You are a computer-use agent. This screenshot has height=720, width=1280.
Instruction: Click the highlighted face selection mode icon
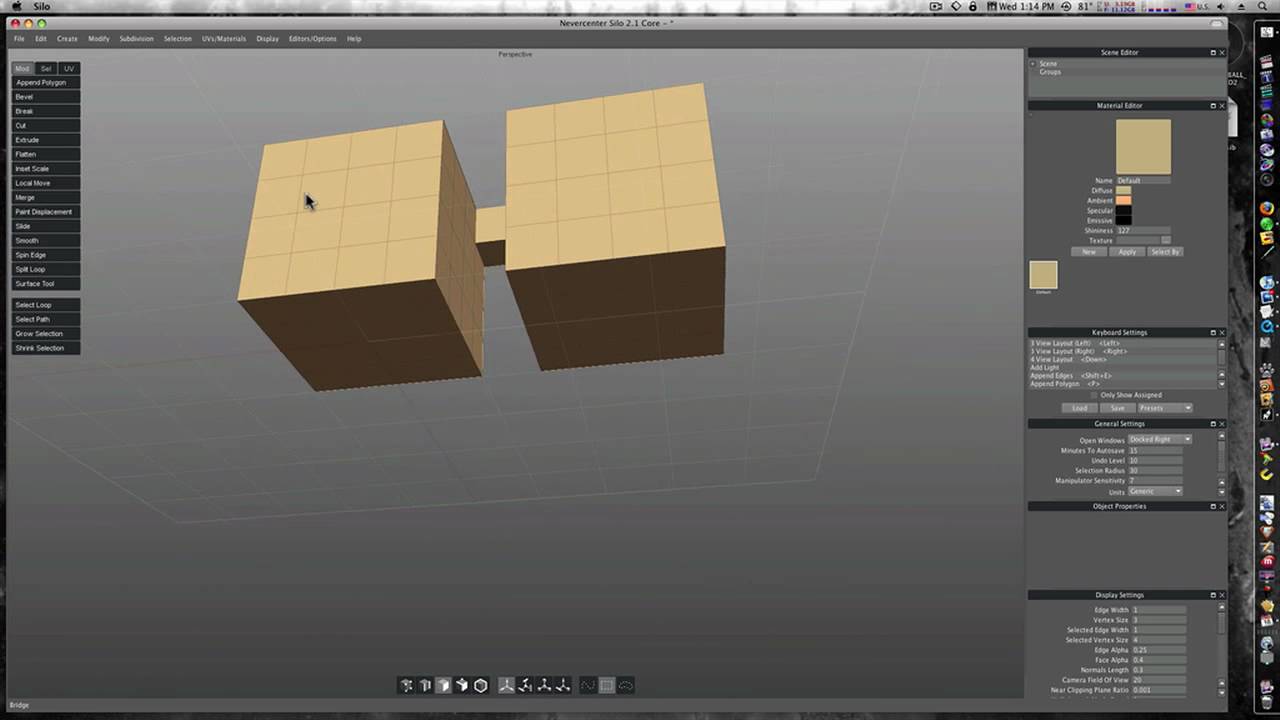(x=443, y=685)
